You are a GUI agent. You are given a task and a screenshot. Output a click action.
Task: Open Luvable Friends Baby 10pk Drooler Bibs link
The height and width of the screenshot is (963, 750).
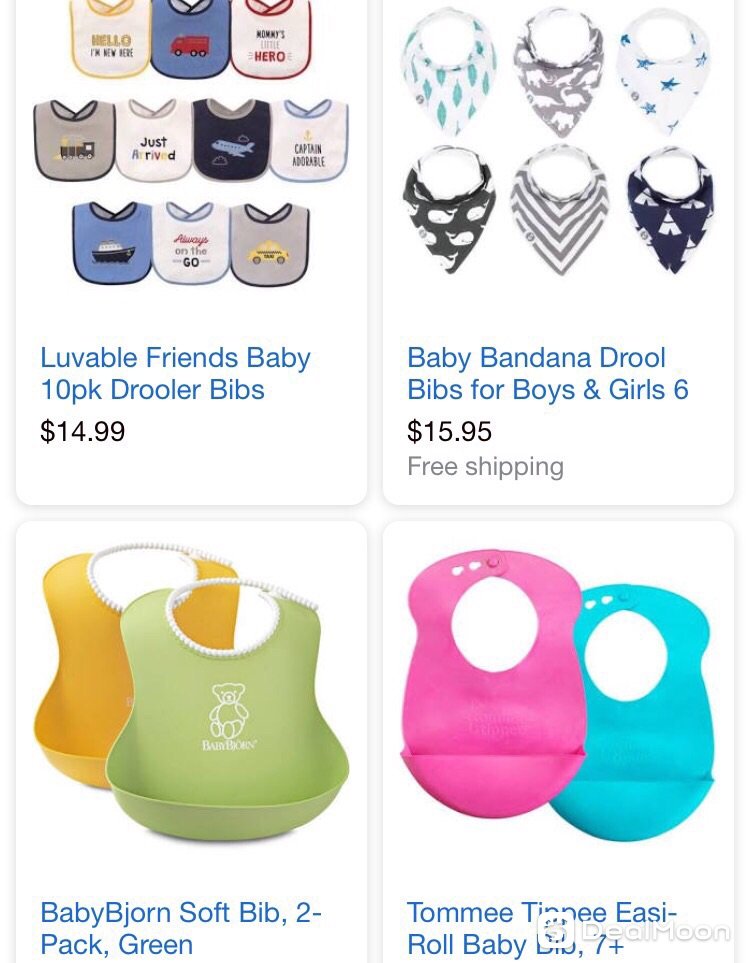tap(176, 373)
